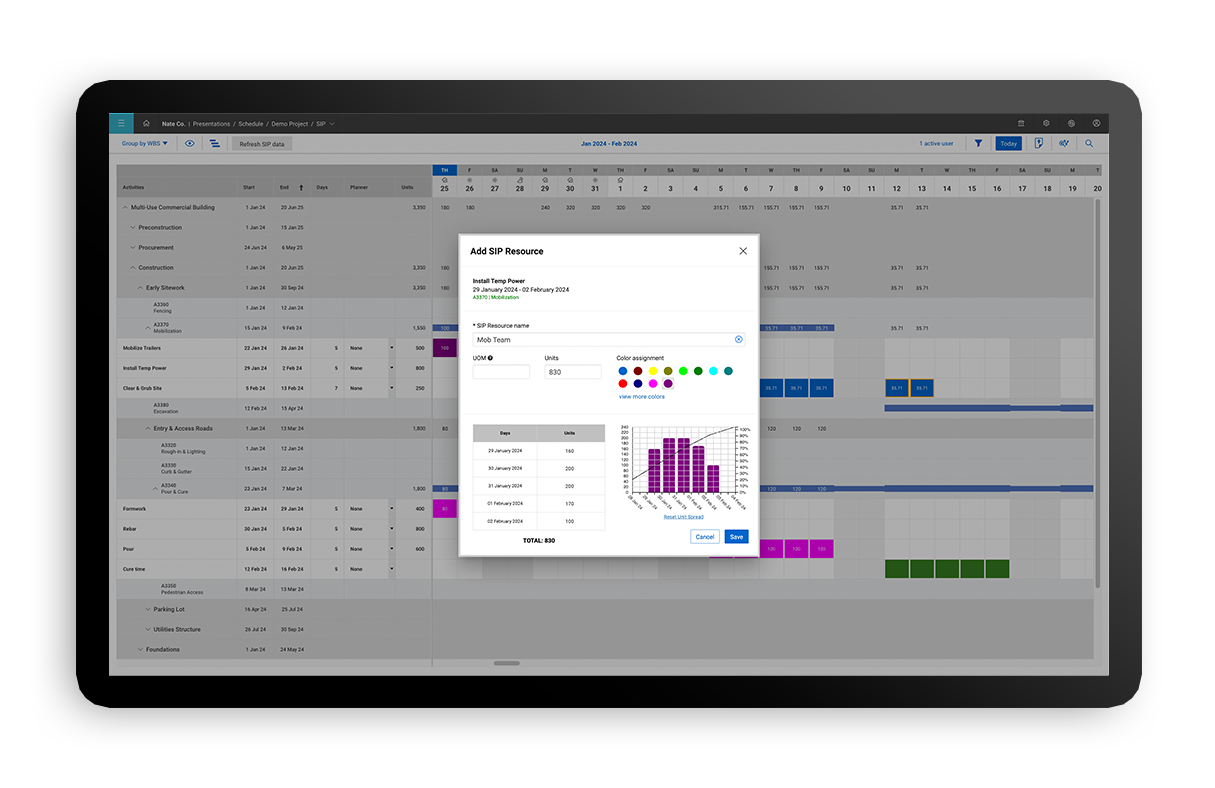The width and height of the screenshot is (1215, 788).
Task: Click the search magnifier icon
Action: 1089,143
